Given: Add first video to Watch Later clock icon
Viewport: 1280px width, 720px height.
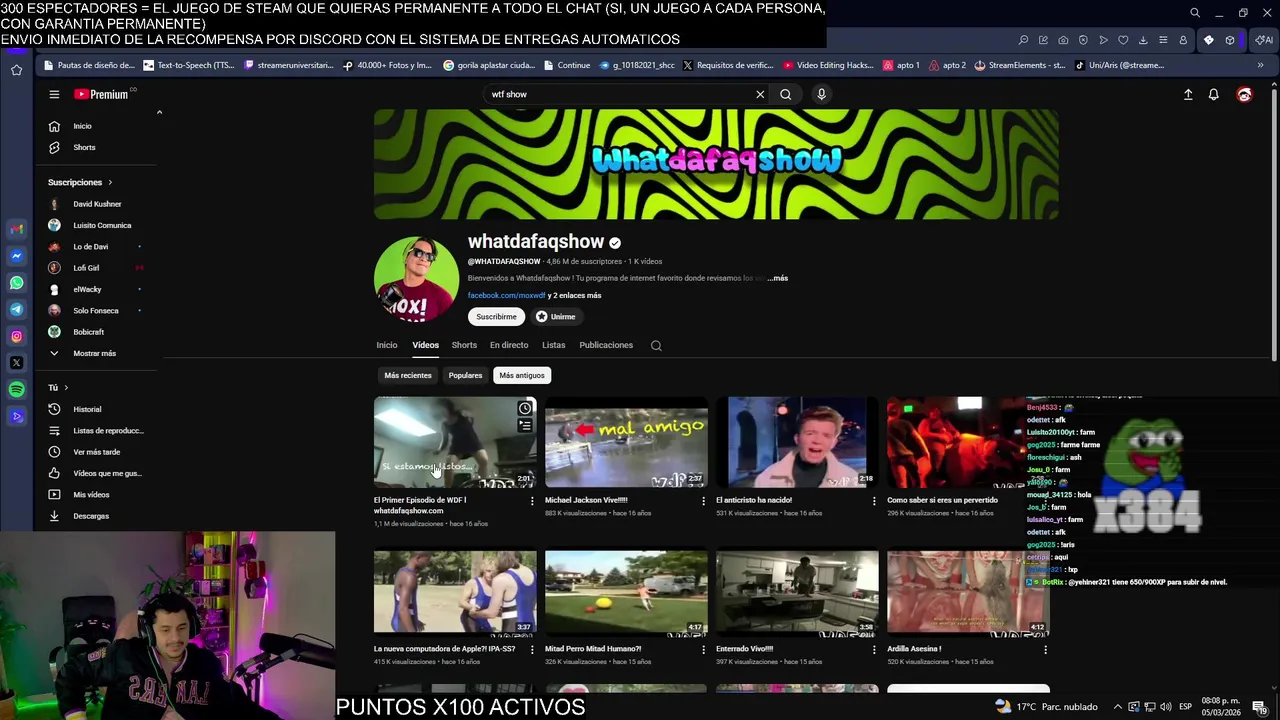Looking at the screenshot, I should click(x=525, y=408).
